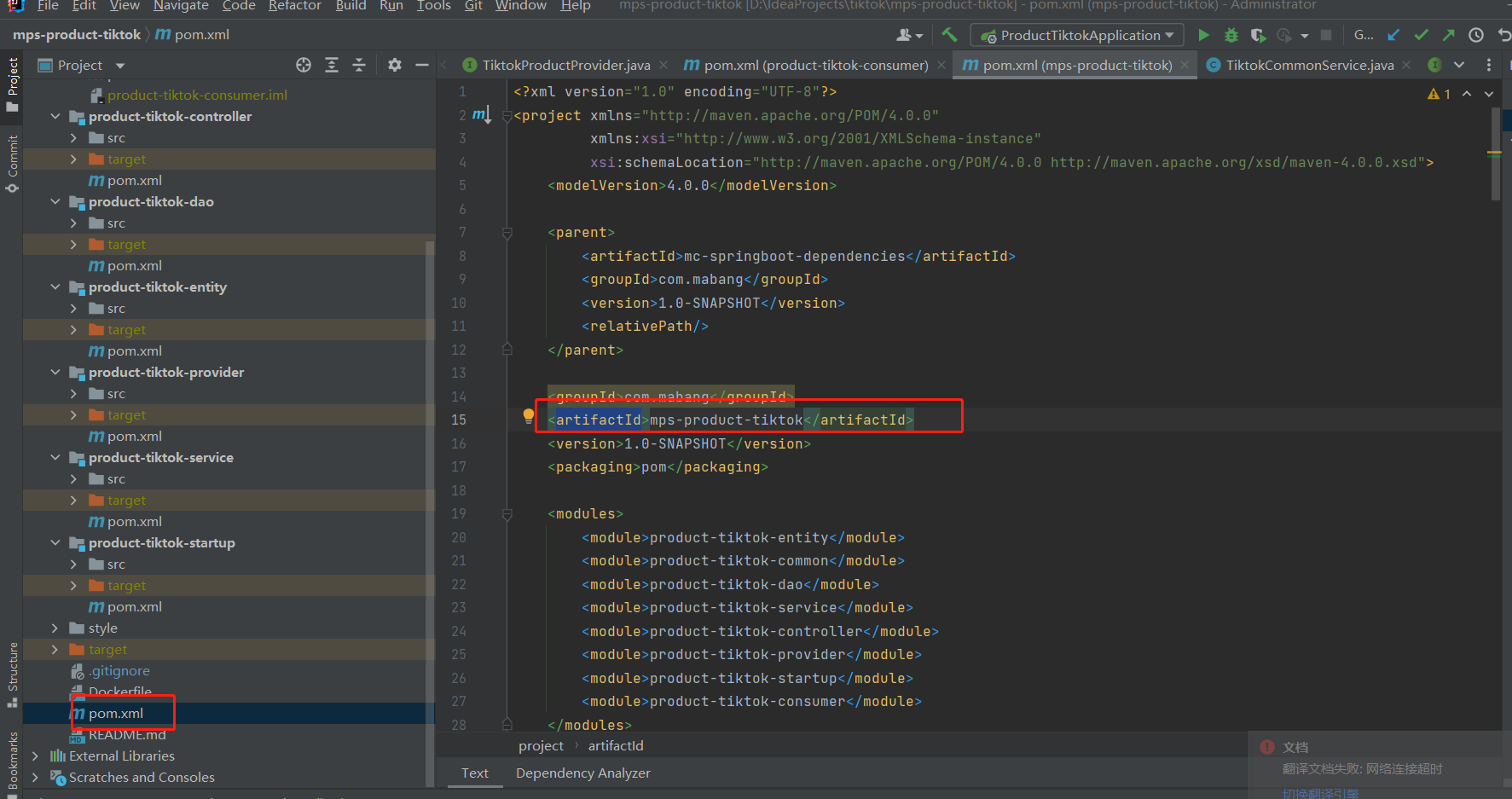Open the Refactor menu
The height and width of the screenshot is (799, 1512).
pyautogui.click(x=294, y=6)
